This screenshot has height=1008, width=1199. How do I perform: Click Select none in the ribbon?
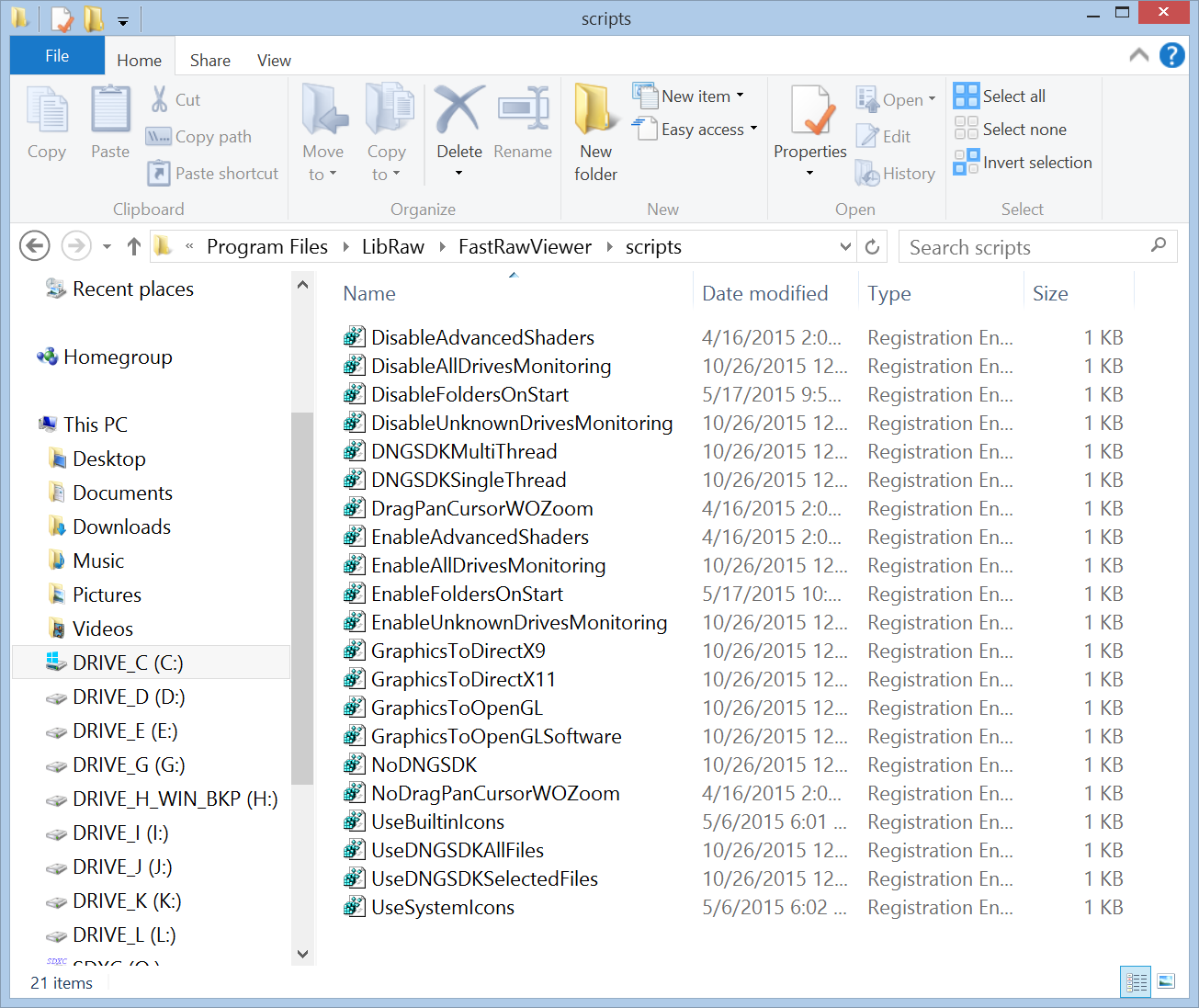tap(1024, 130)
